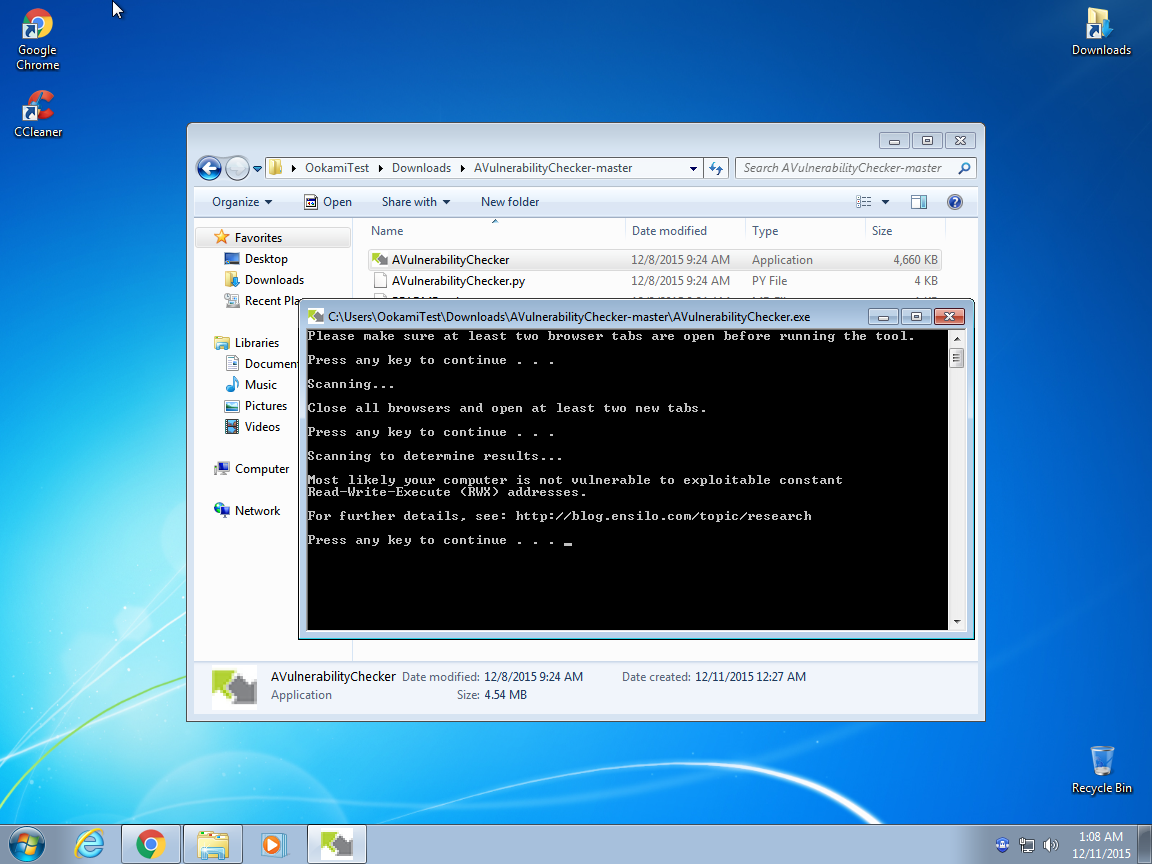
Task: Click the search magnifier icon
Action: 965,168
